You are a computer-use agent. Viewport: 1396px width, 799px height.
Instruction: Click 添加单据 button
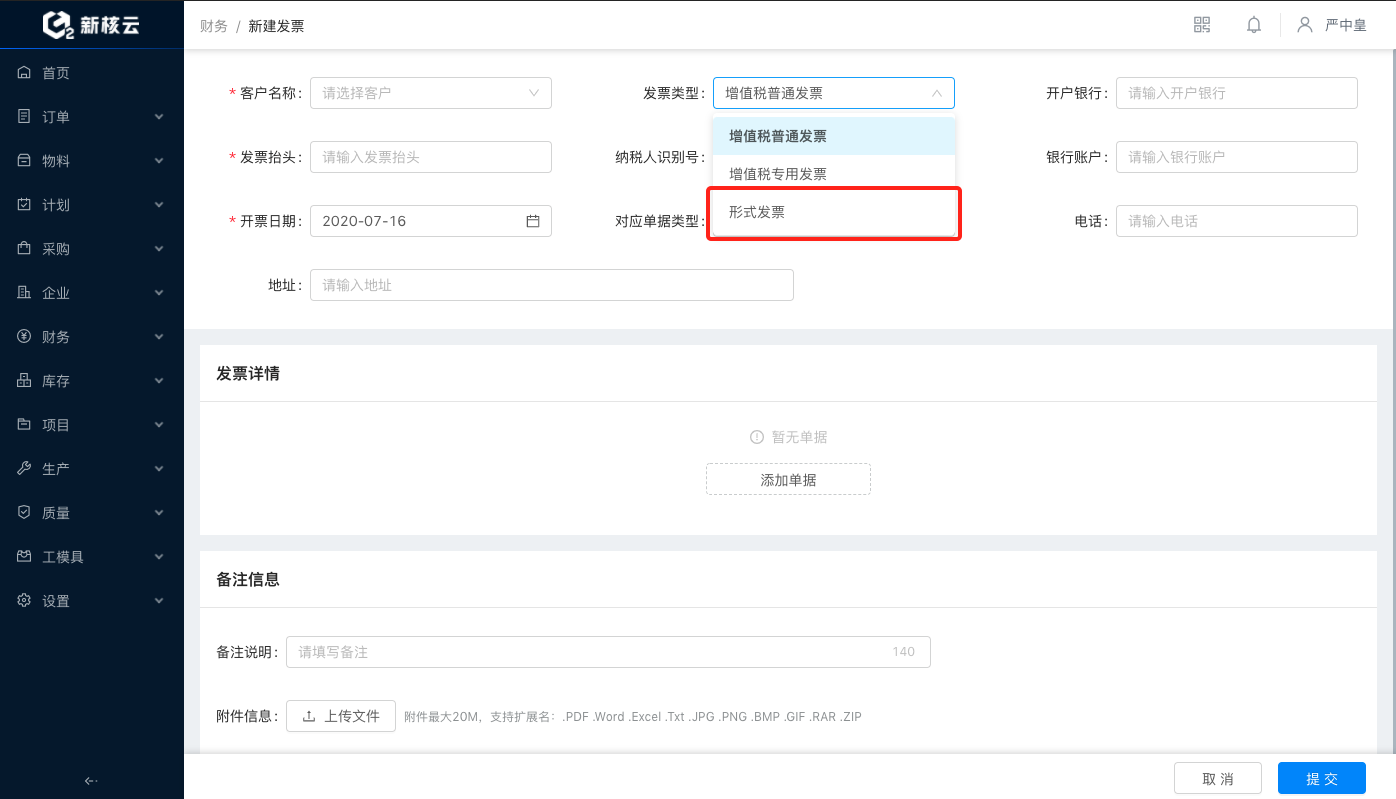(x=788, y=479)
